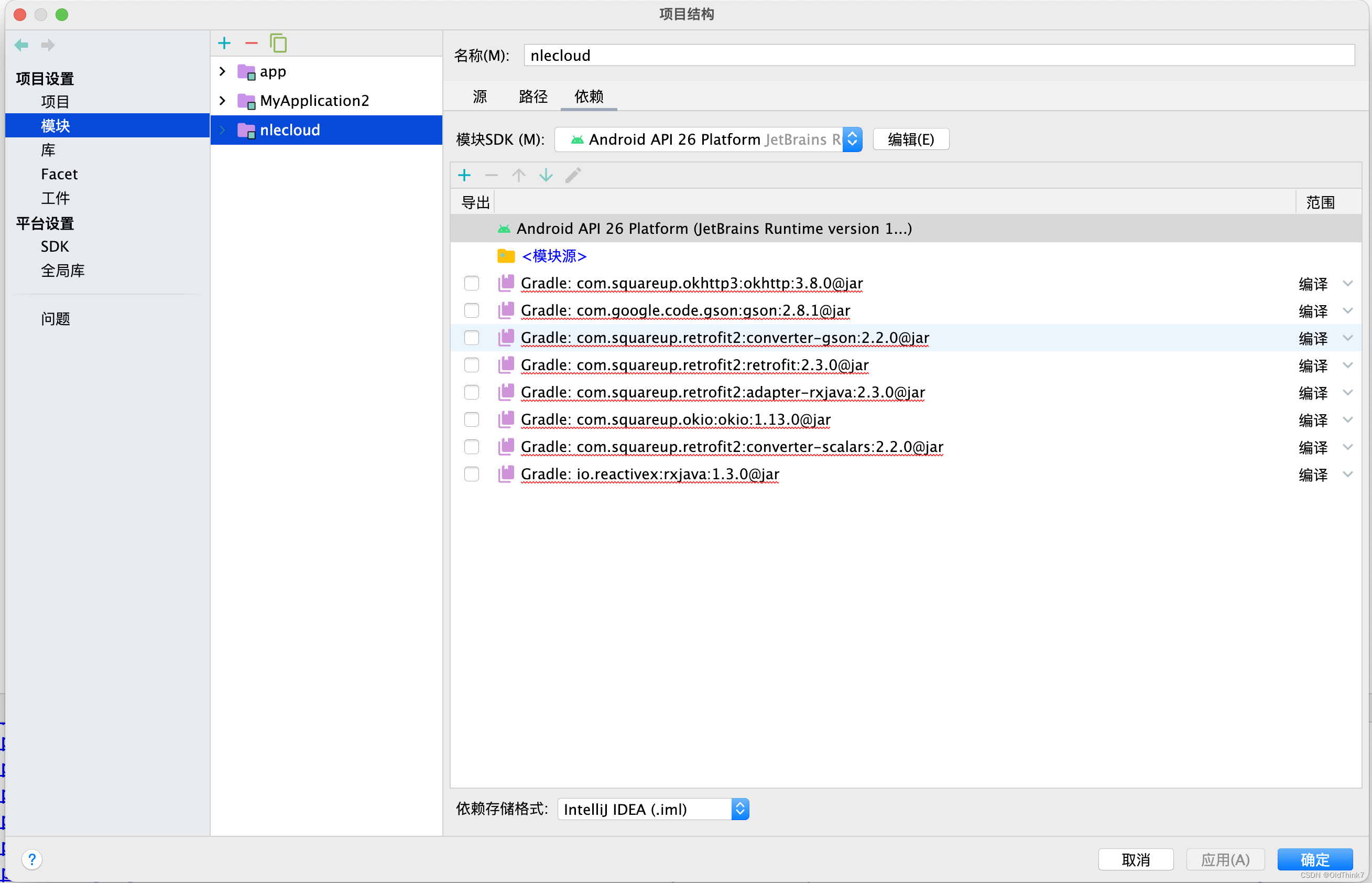Click the 取消 button
The image size is (1372, 883).
[1135, 859]
